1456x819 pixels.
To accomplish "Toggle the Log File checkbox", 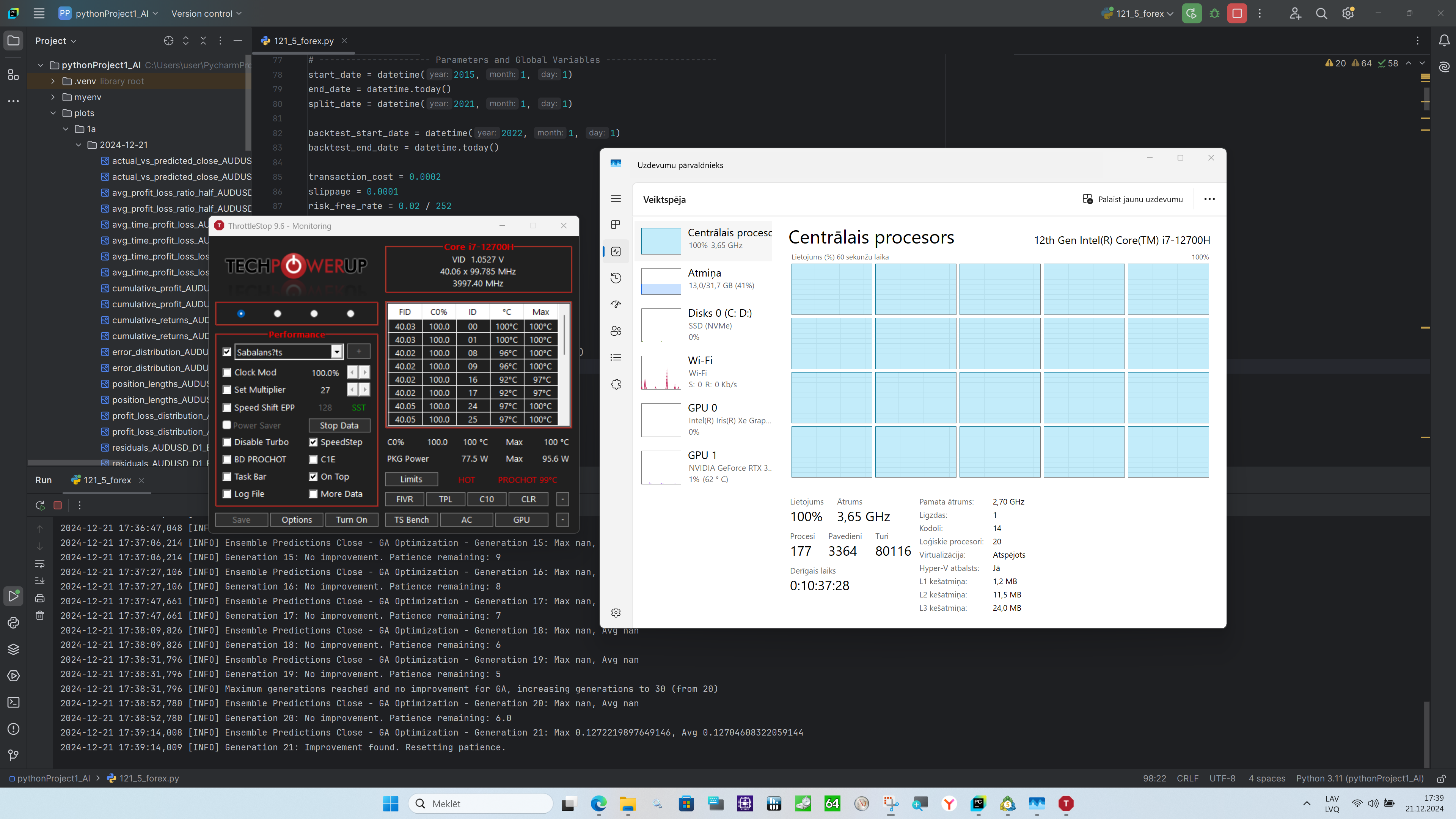I will point(227,494).
